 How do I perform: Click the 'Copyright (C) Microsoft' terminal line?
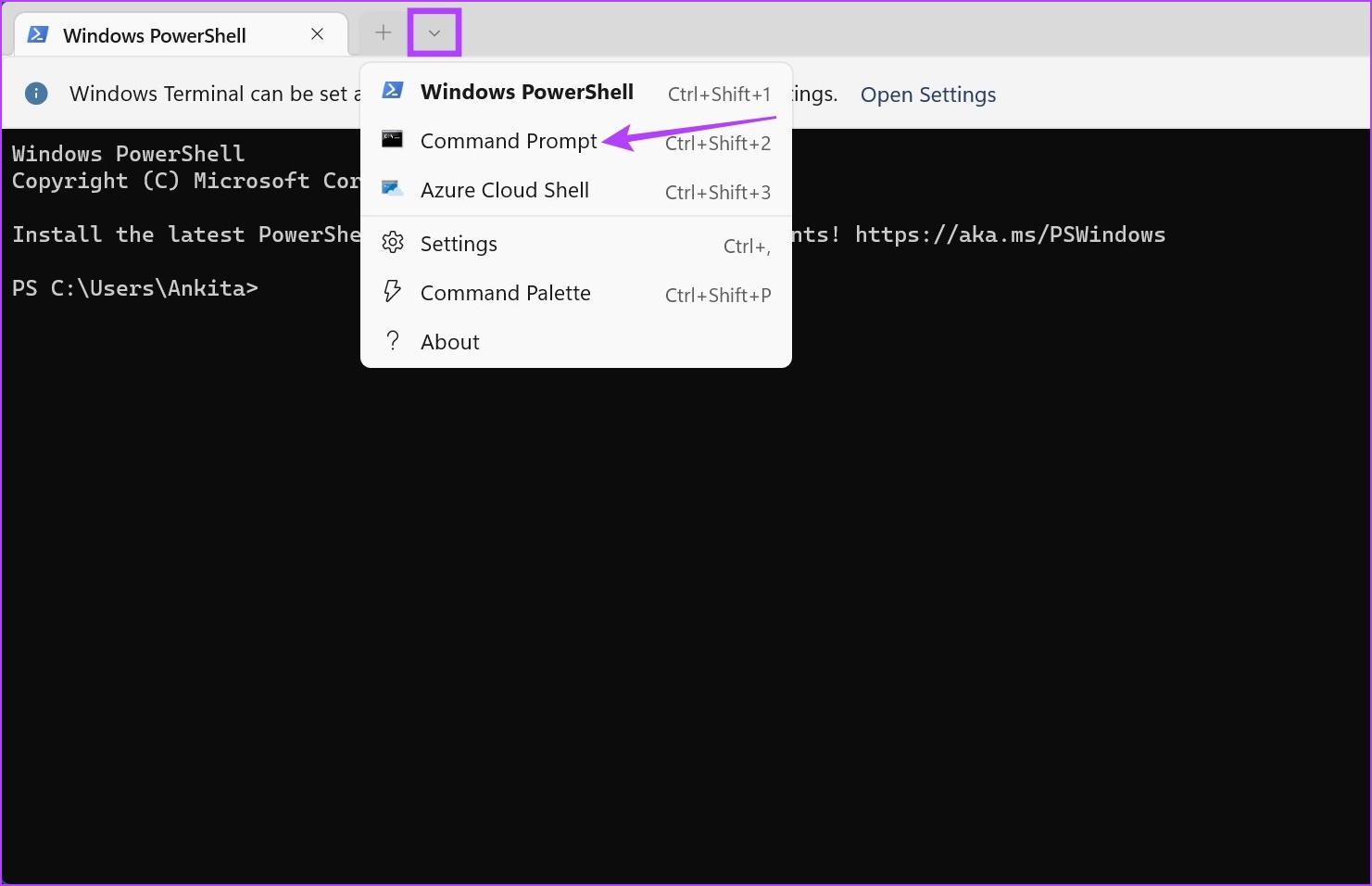(186, 181)
